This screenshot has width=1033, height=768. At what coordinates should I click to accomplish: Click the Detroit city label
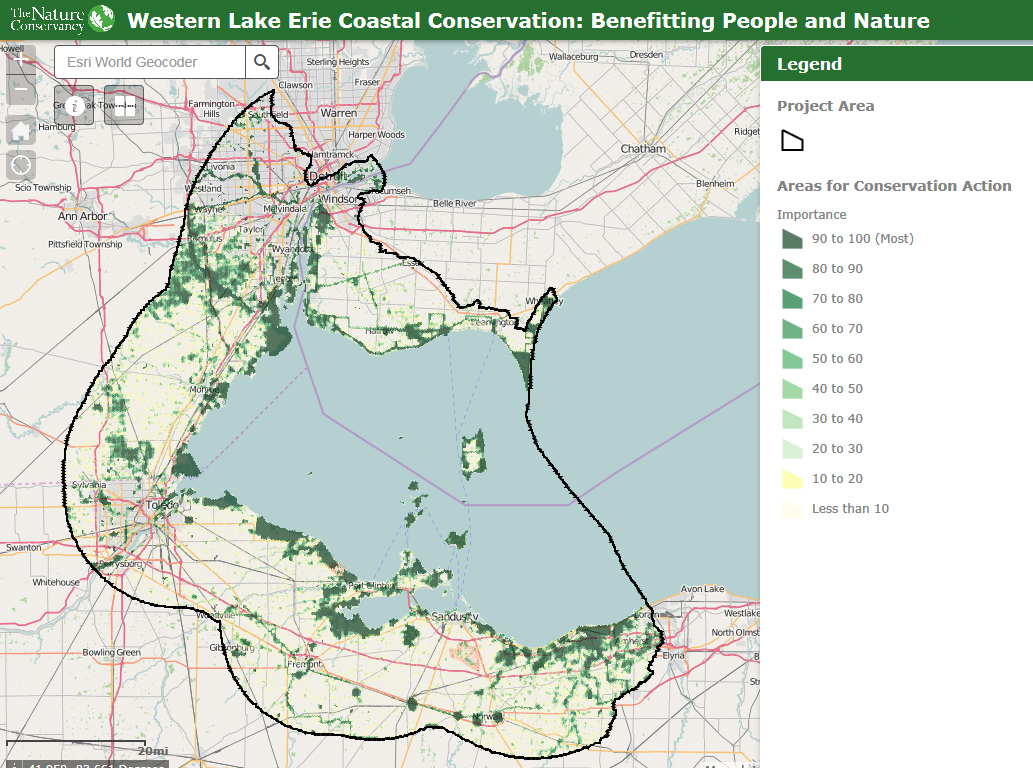tap(327, 176)
